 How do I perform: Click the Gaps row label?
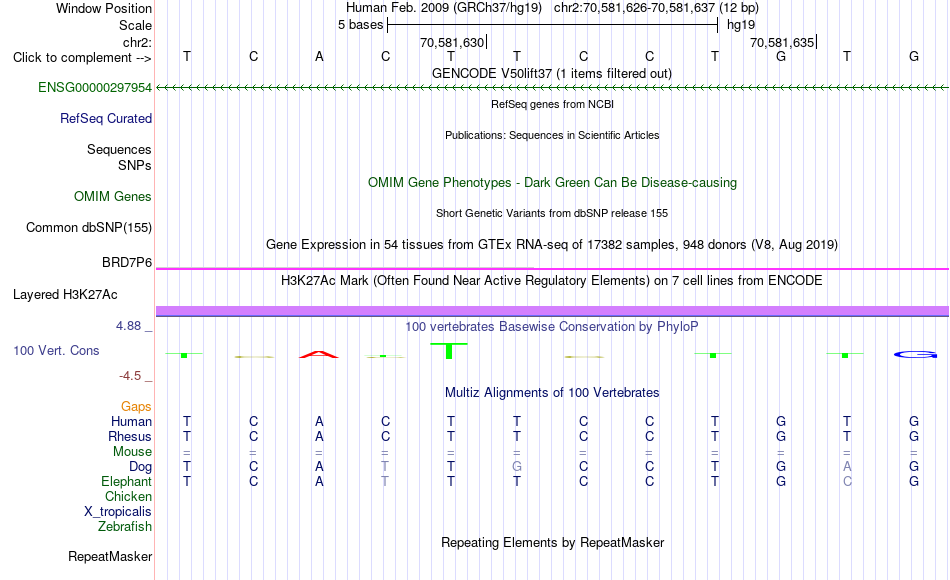pos(136,407)
